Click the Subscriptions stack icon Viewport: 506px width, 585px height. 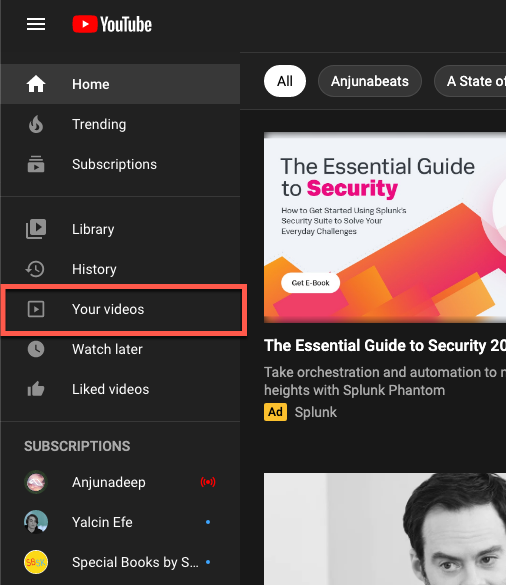[36, 164]
